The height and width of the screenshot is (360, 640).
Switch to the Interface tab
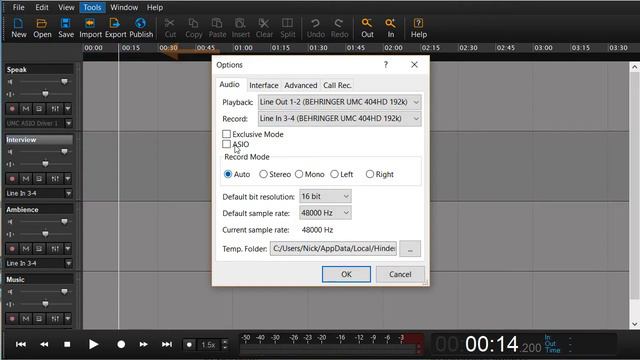pos(264,85)
